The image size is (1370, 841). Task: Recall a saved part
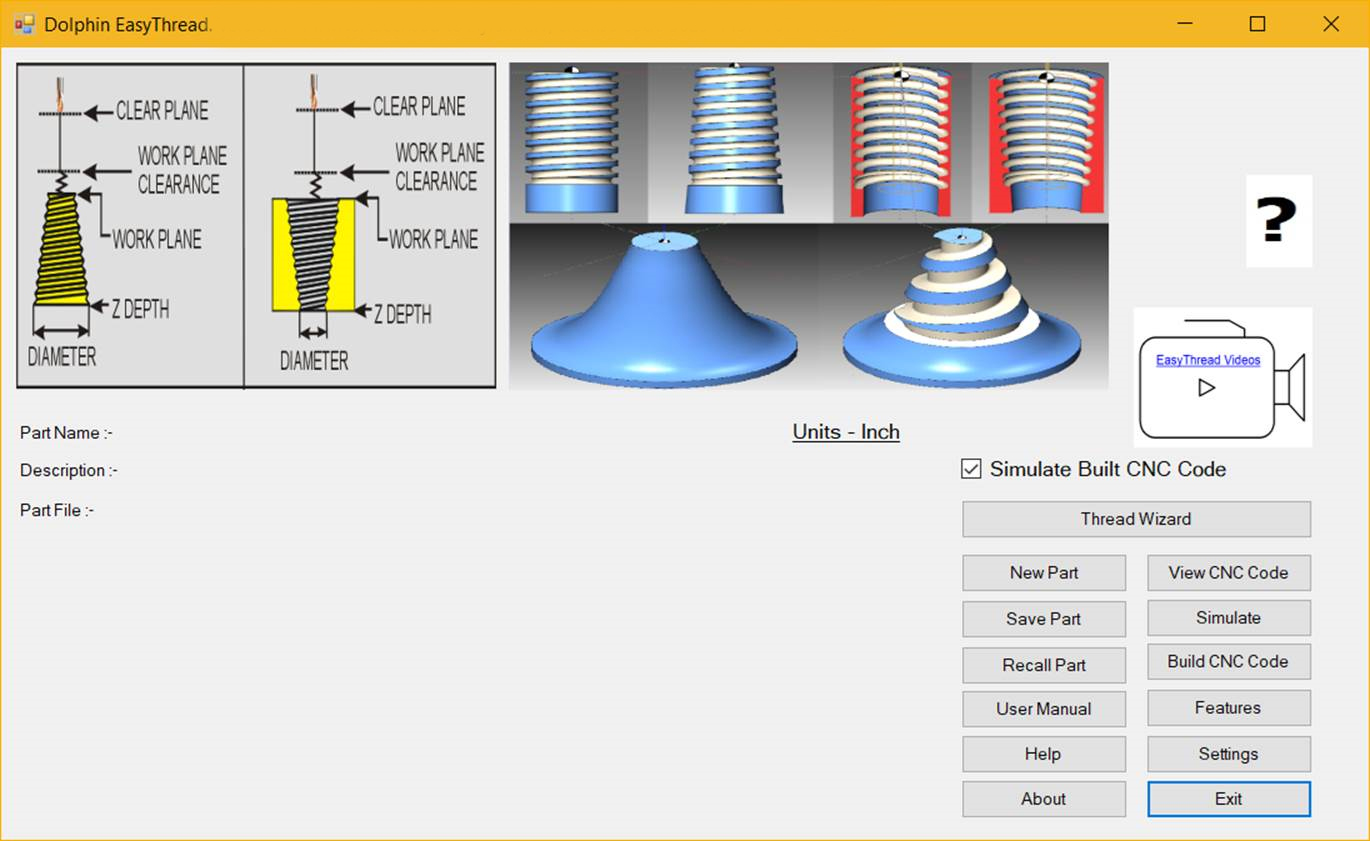pos(1044,665)
